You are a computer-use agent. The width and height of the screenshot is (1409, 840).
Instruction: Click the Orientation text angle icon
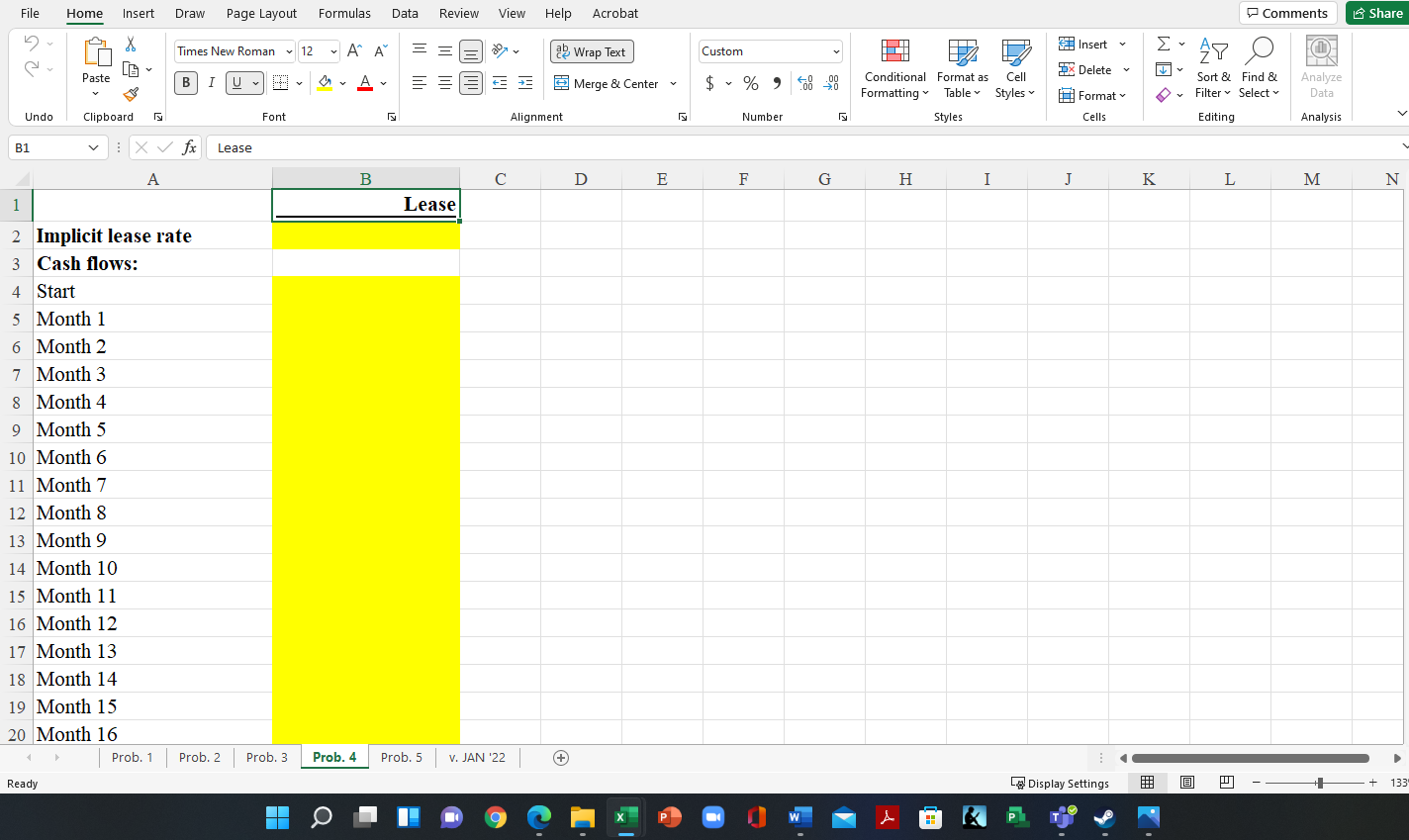500,51
